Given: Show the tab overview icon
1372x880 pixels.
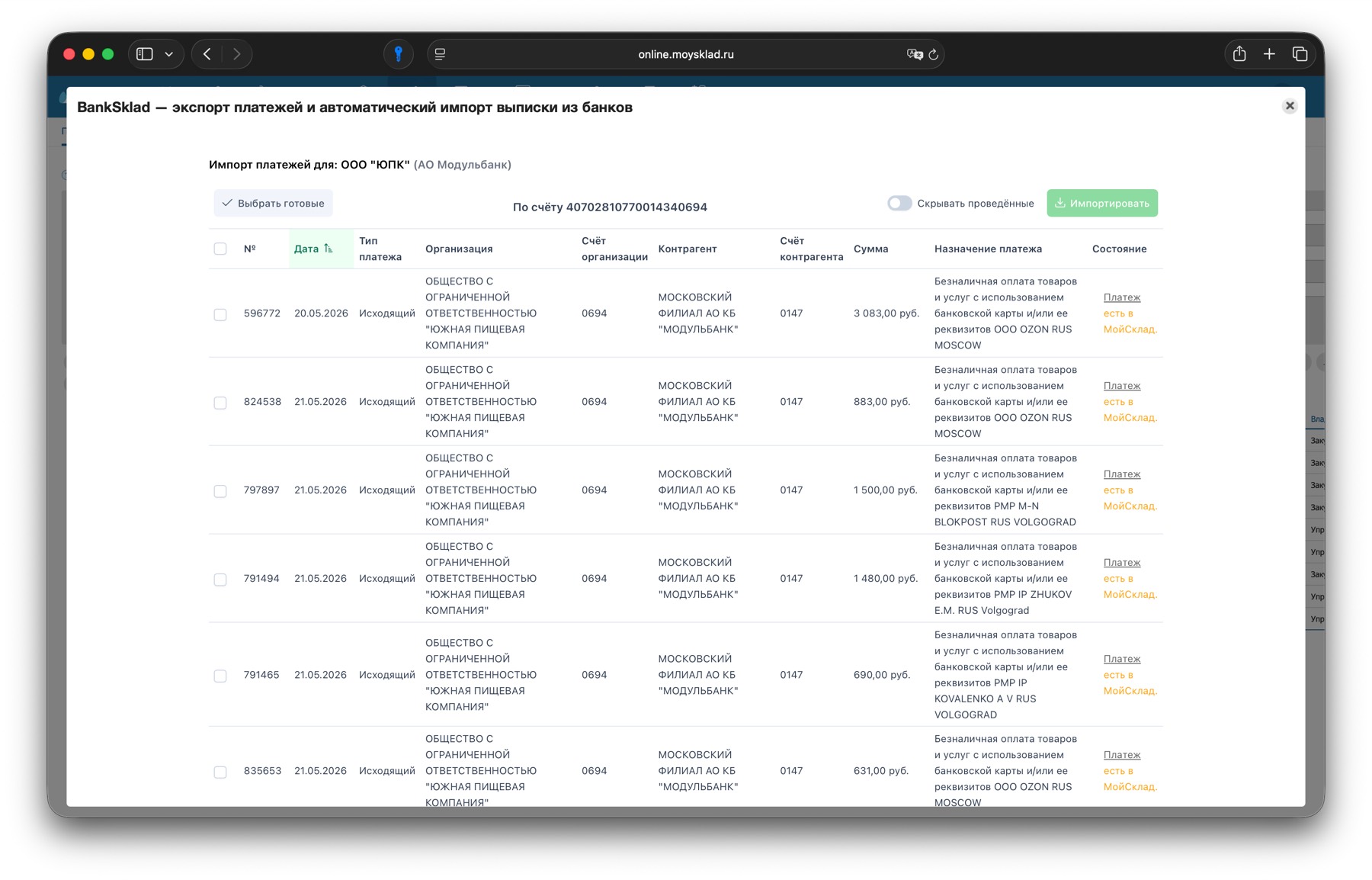Looking at the screenshot, I should (1300, 54).
